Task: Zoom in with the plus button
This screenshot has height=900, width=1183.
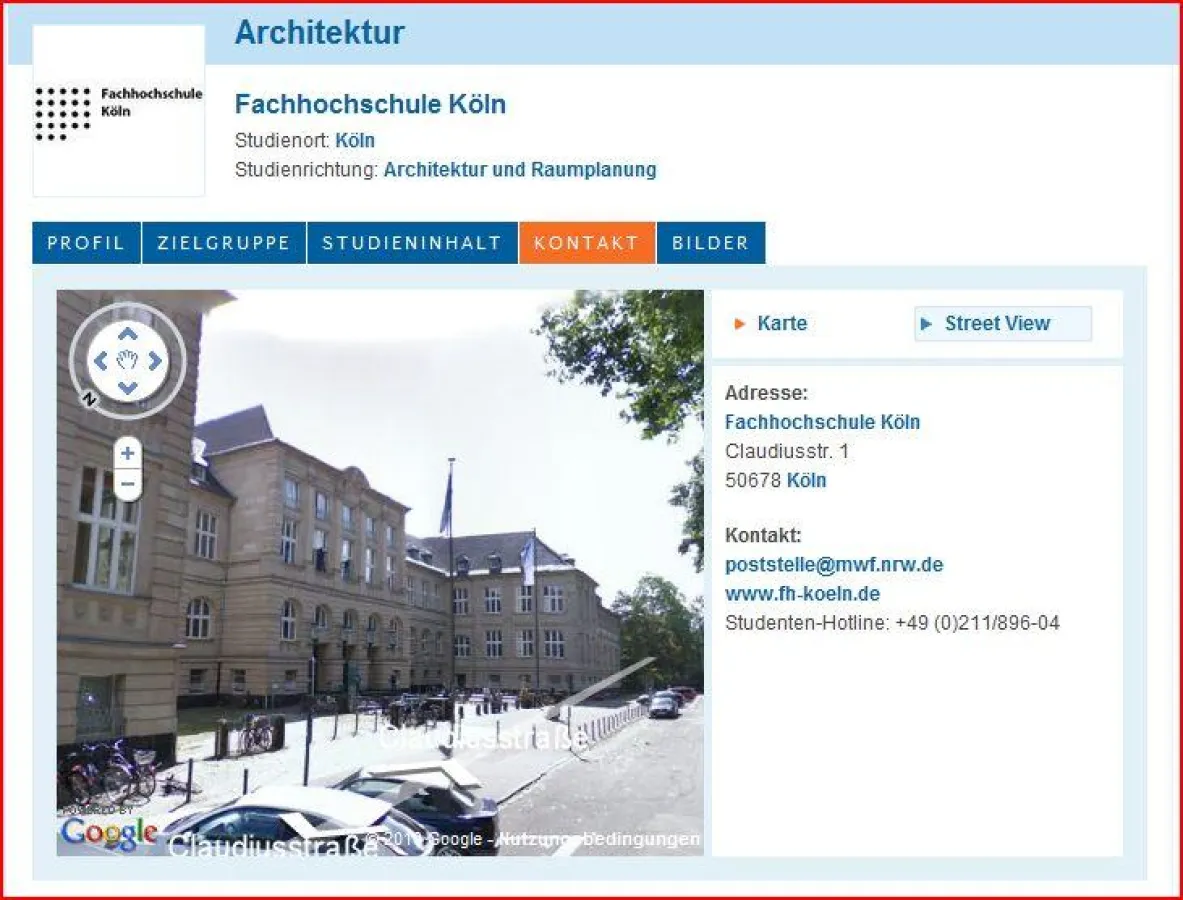Action: 127,452
